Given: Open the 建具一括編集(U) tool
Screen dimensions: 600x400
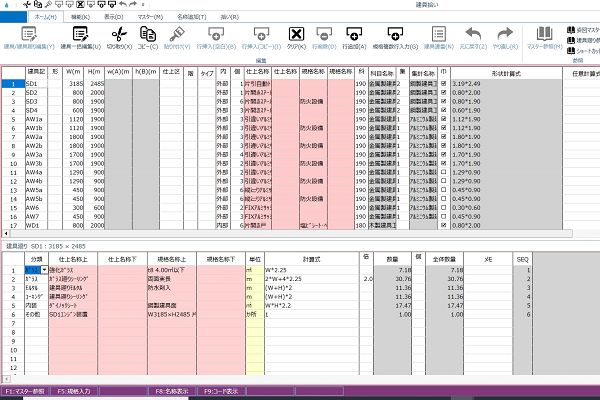Looking at the screenshot, I should (80, 38).
